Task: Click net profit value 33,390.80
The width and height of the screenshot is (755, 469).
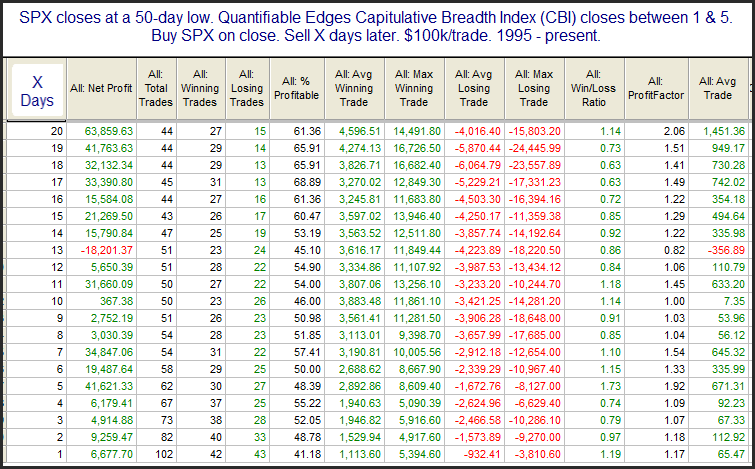Action: (x=109, y=182)
